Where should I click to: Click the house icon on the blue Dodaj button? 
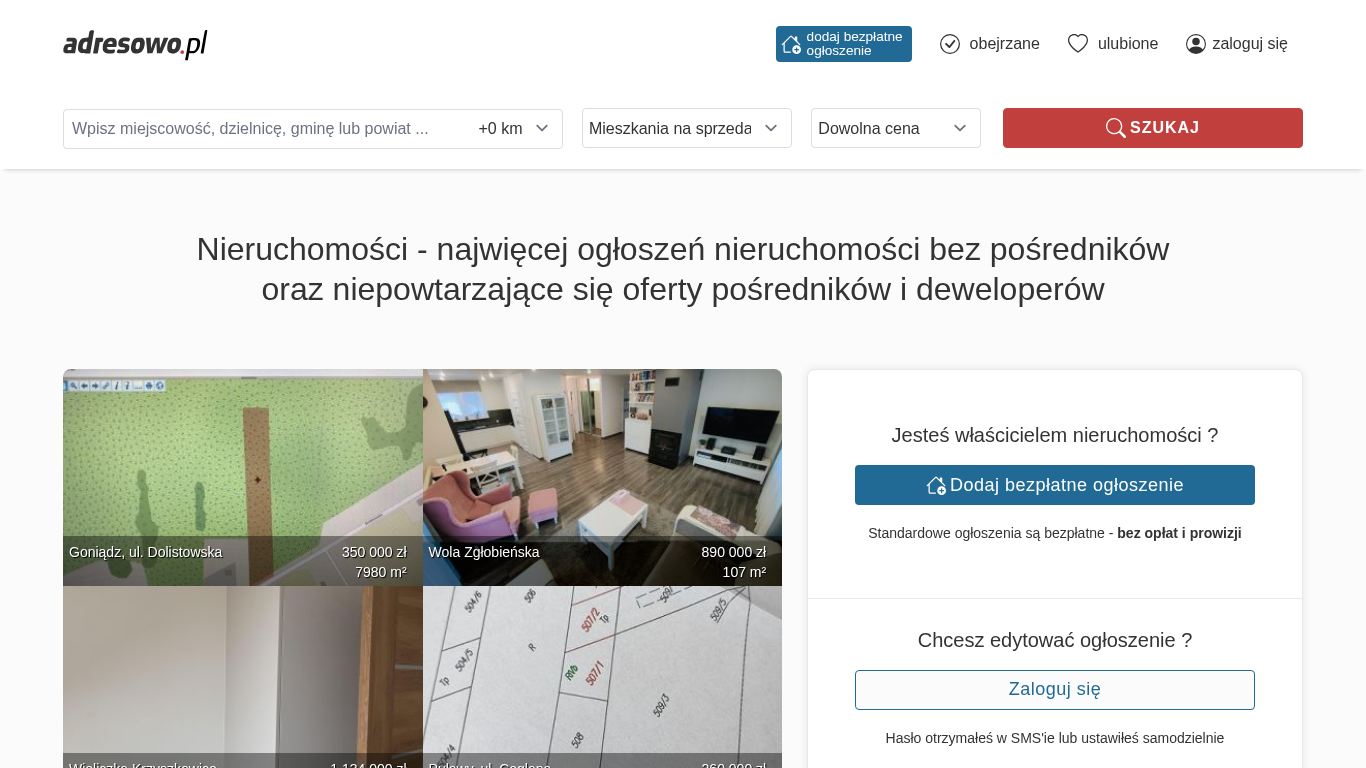point(936,486)
